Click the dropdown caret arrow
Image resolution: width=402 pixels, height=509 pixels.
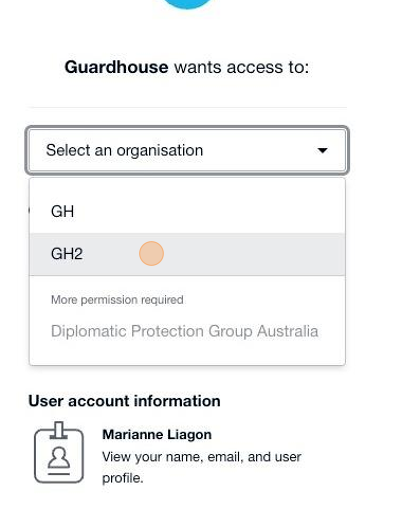(322, 151)
